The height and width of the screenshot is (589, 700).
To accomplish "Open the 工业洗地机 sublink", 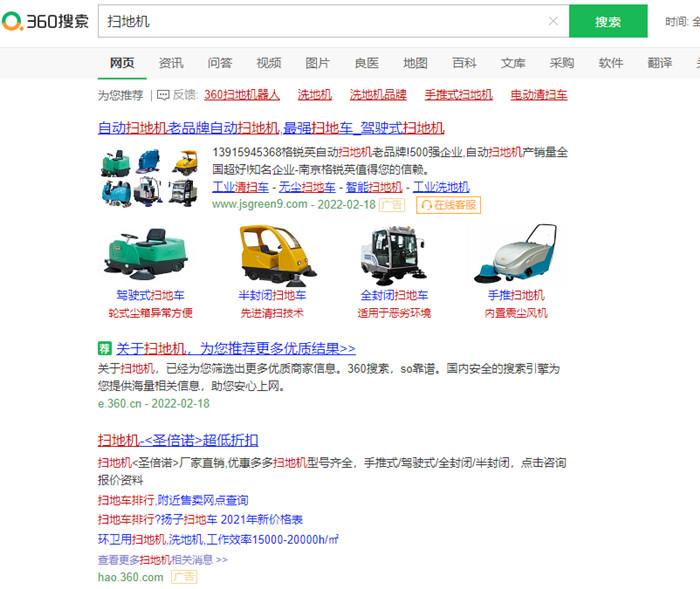I will pyautogui.click(x=441, y=187).
